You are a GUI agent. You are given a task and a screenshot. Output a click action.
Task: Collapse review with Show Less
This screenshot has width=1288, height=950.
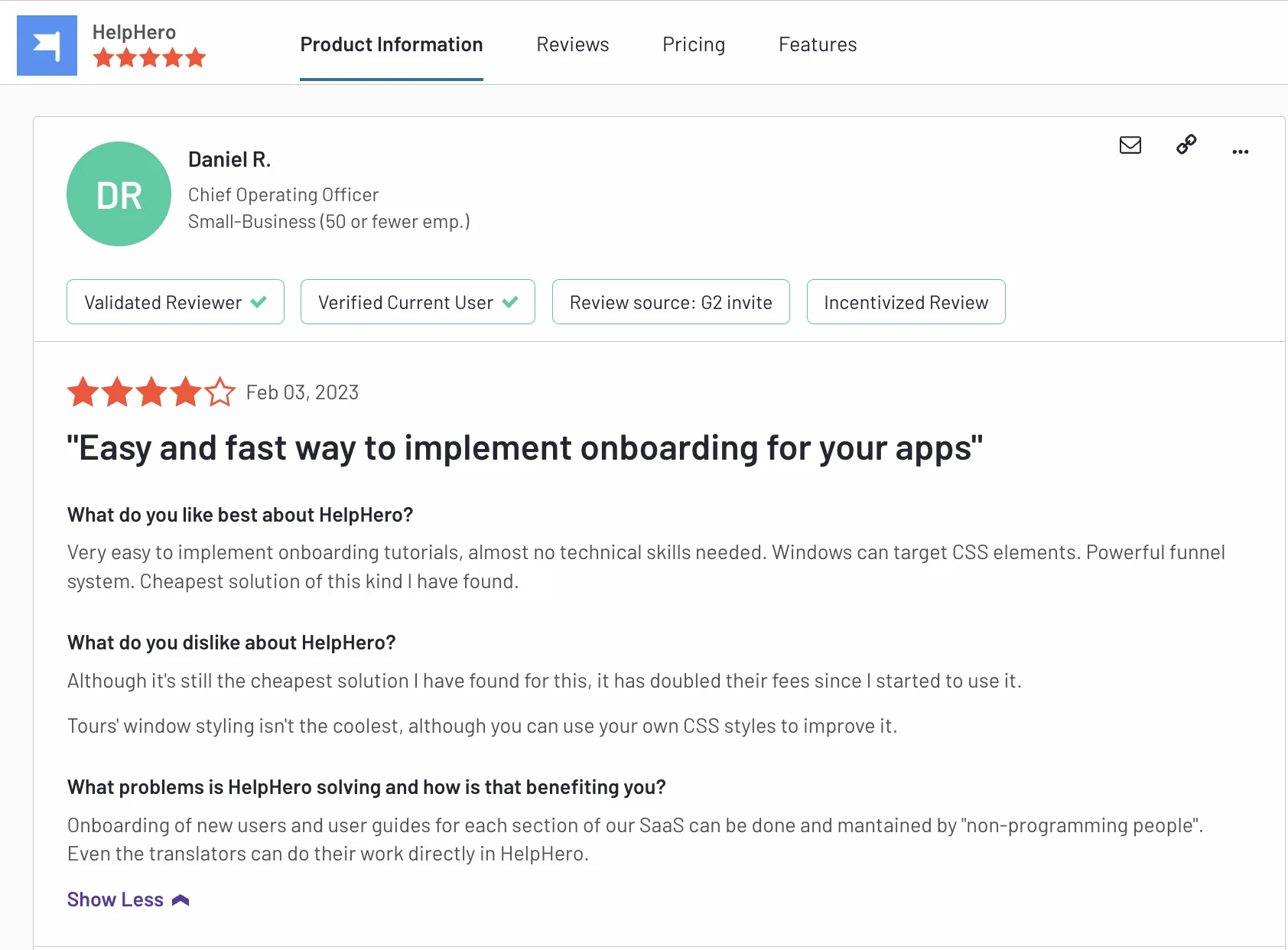[x=115, y=900]
